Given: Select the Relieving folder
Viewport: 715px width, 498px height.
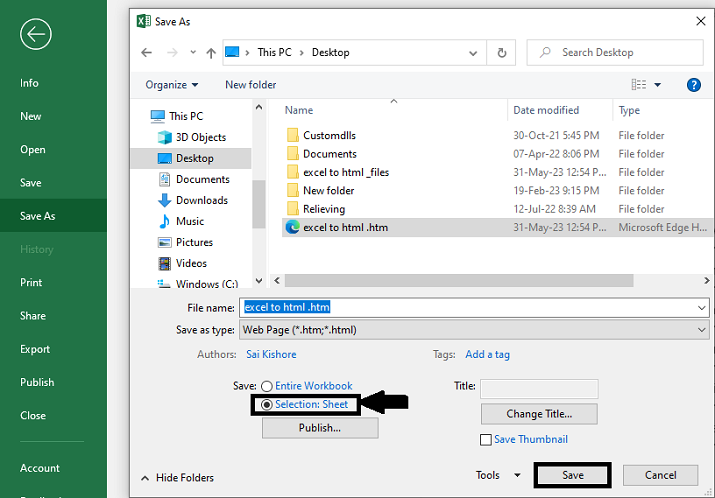Looking at the screenshot, I should pos(323,209).
